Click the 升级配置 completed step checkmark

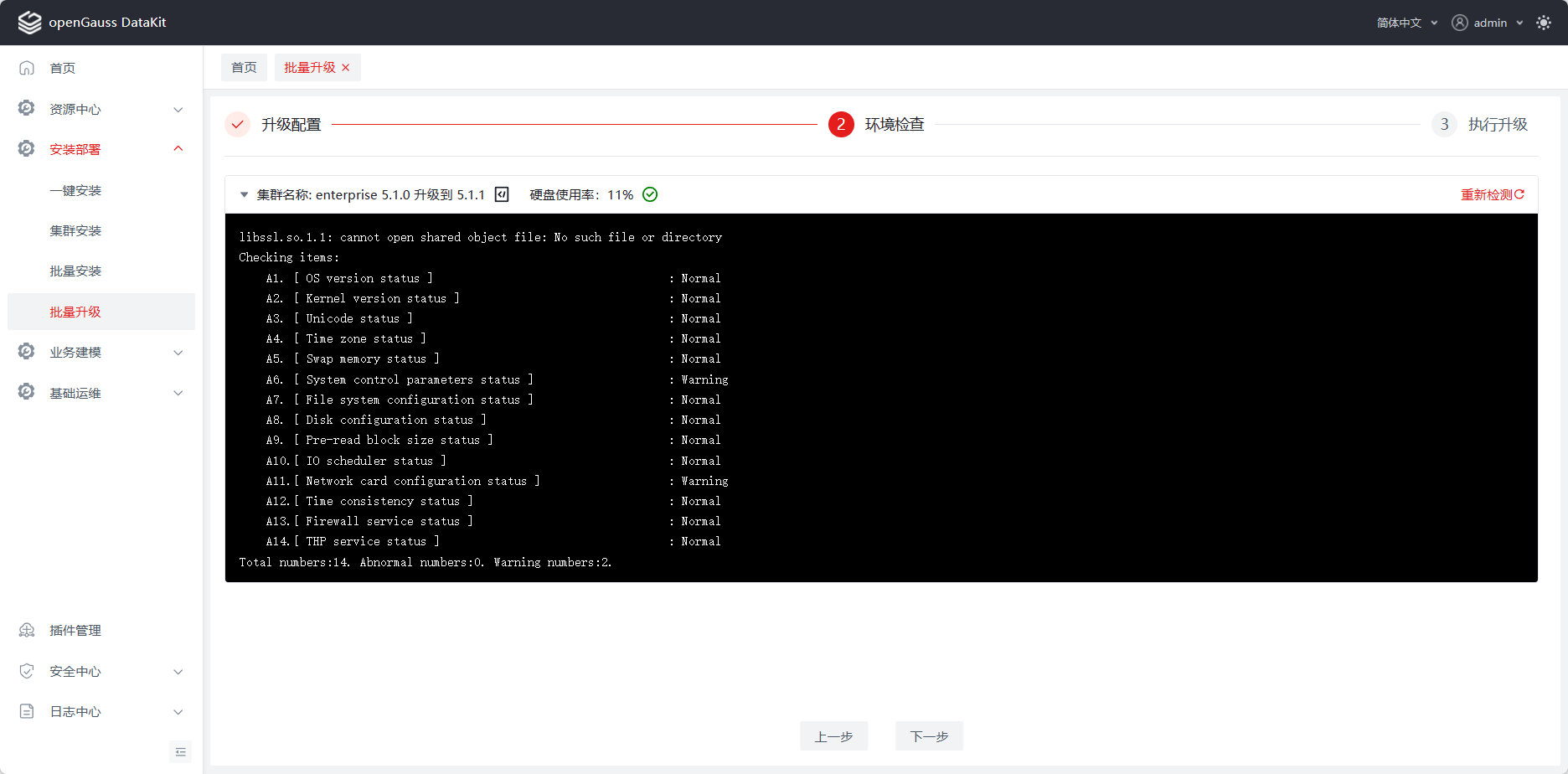click(238, 125)
